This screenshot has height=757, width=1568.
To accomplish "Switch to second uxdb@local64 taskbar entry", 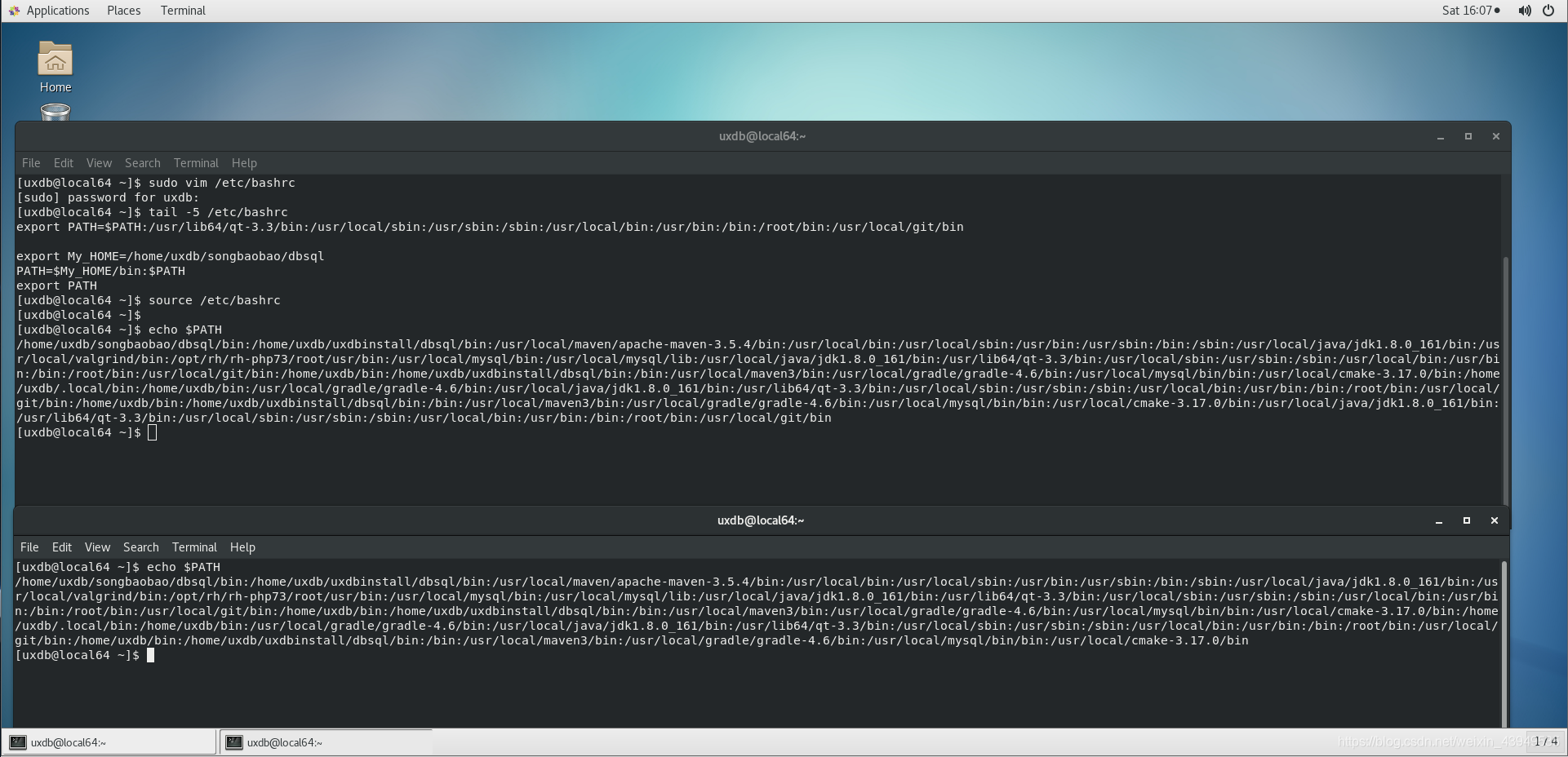I will point(326,742).
